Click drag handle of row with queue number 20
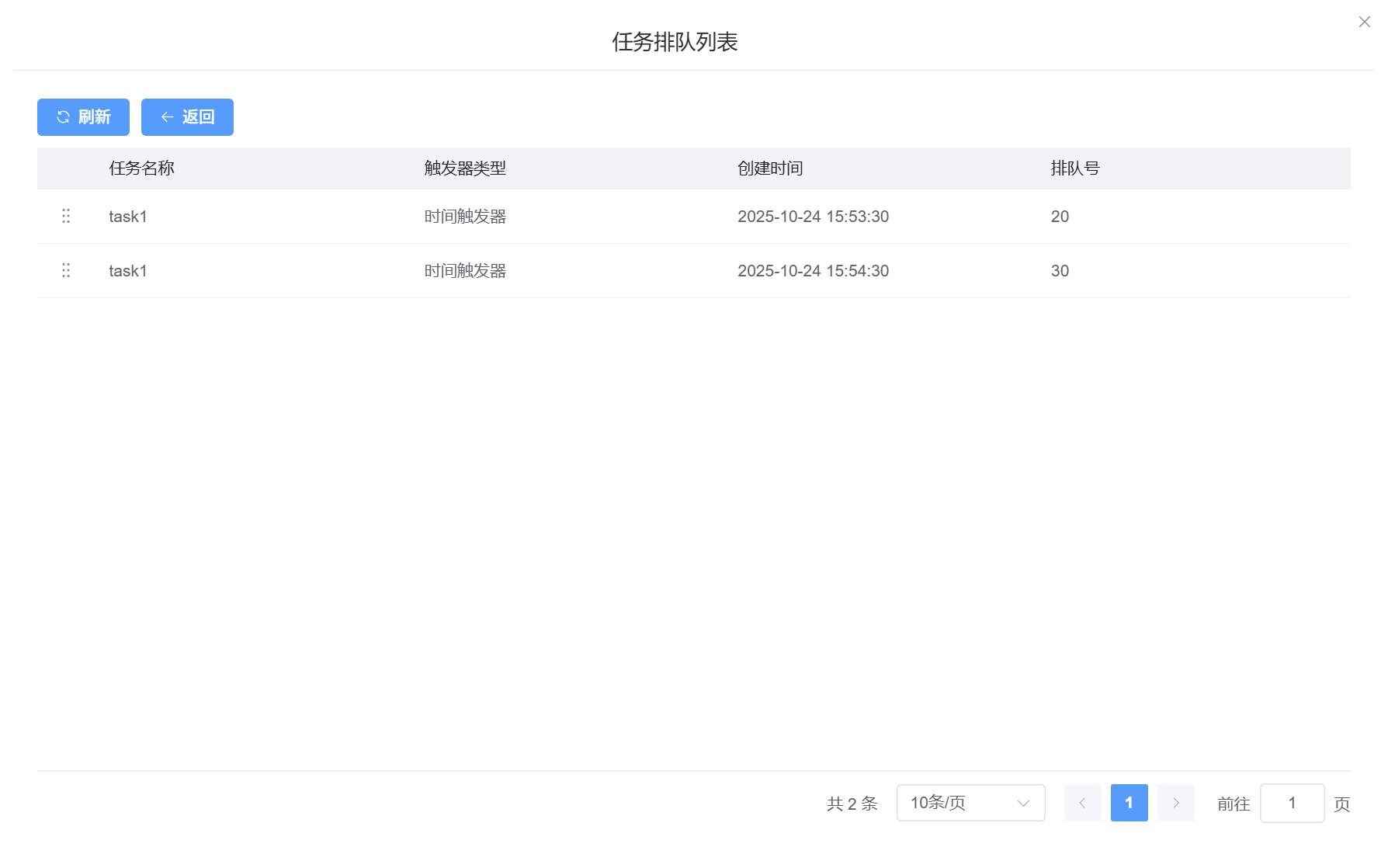The height and width of the screenshot is (868, 1388). (66, 216)
